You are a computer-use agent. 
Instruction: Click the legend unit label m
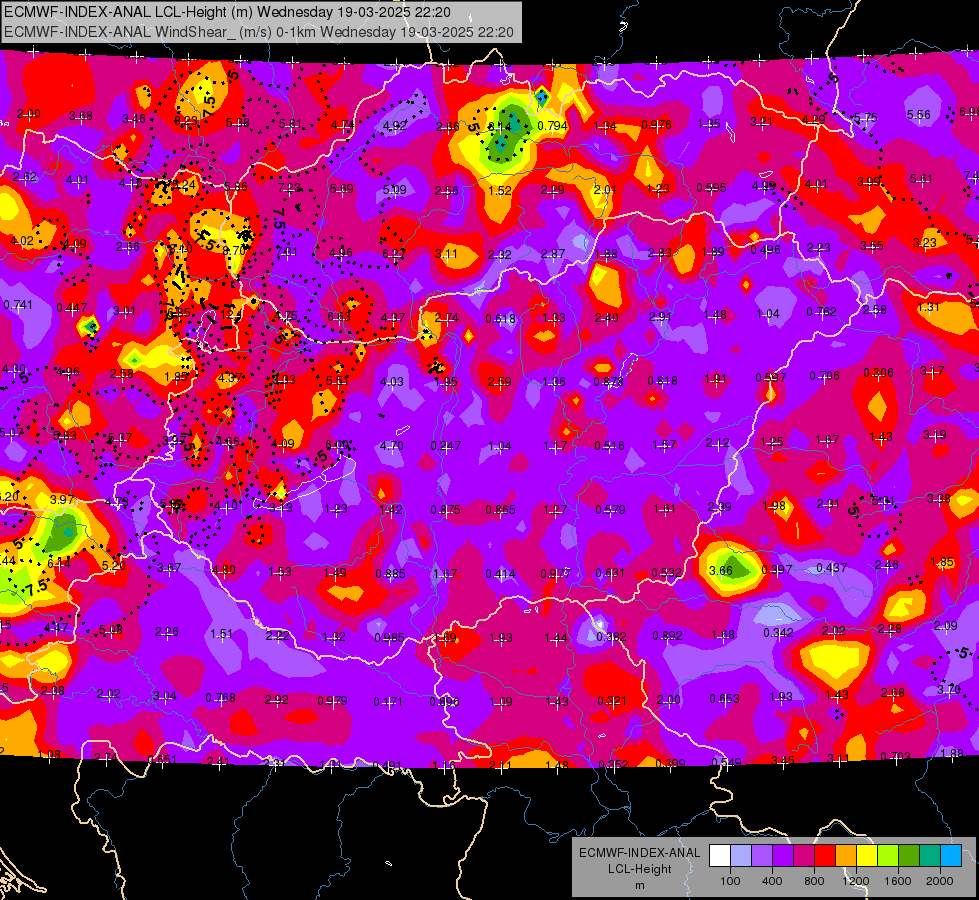coord(639,886)
